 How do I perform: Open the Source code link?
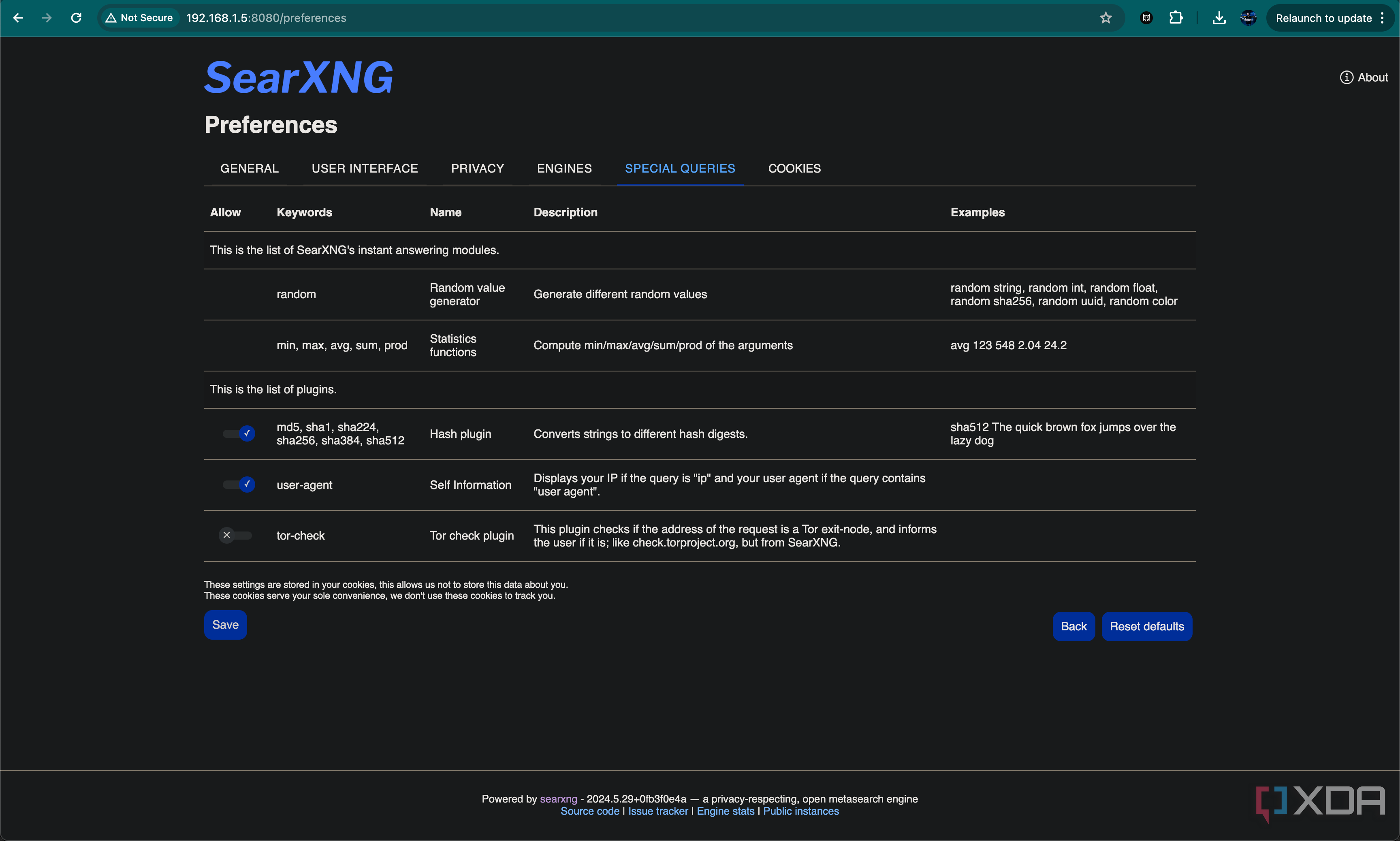tap(590, 811)
